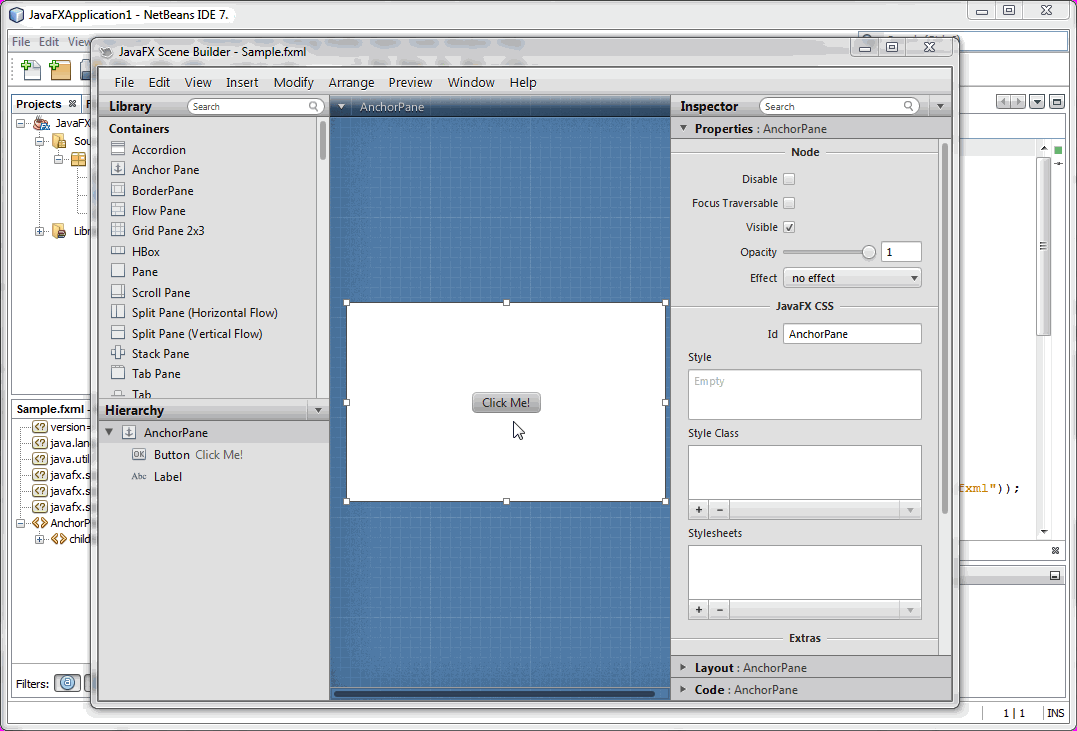The image size is (1077, 731).
Task: Select the Label node in the Hierarchy
Action: point(167,476)
